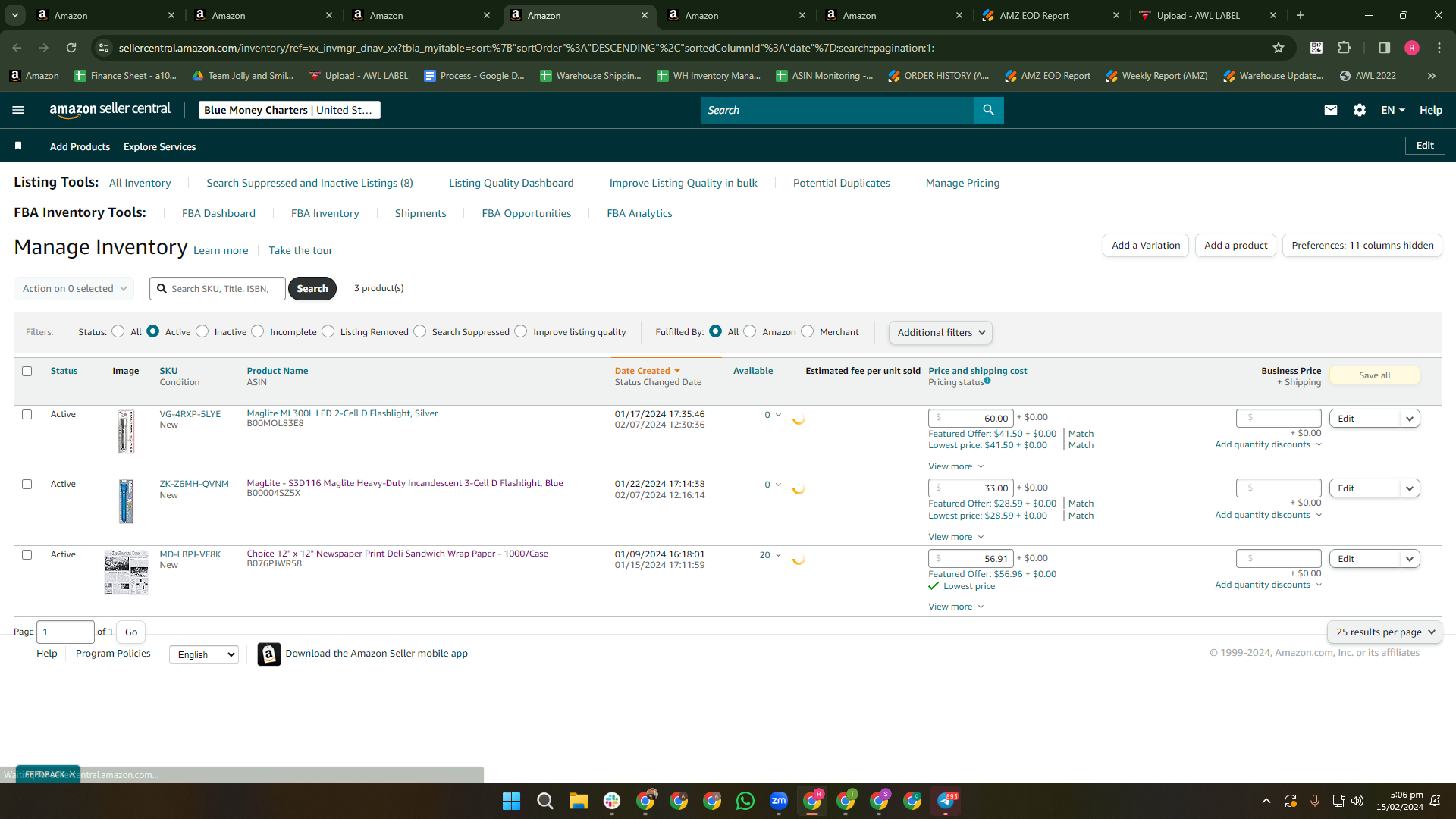Open Telegram from the taskbar
Image resolution: width=1456 pixels, height=819 pixels.
(946, 801)
